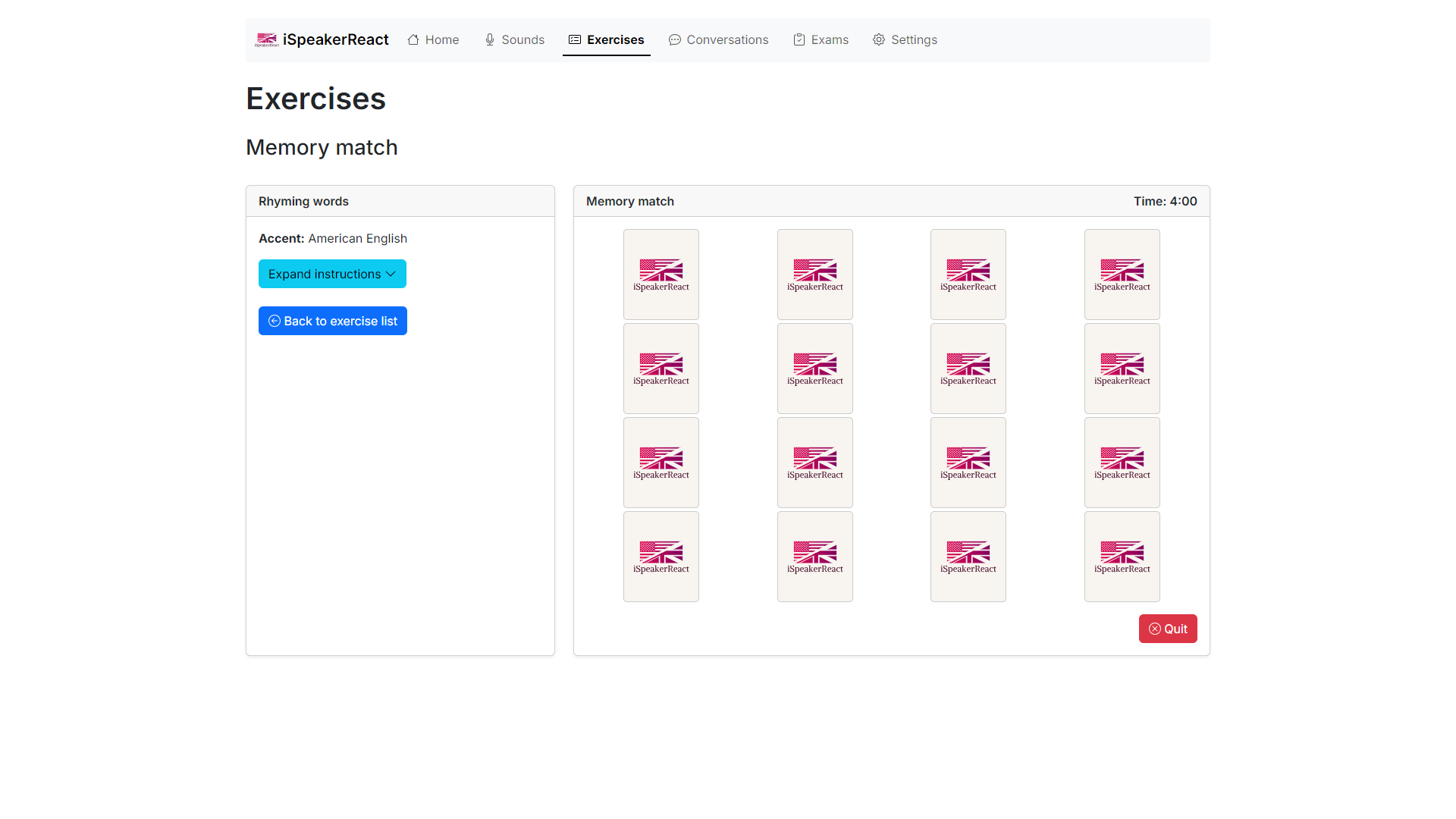Viewport: 1456px width, 819px height.
Task: Click the Time: 4:00 timer text
Action: [x=1165, y=201]
